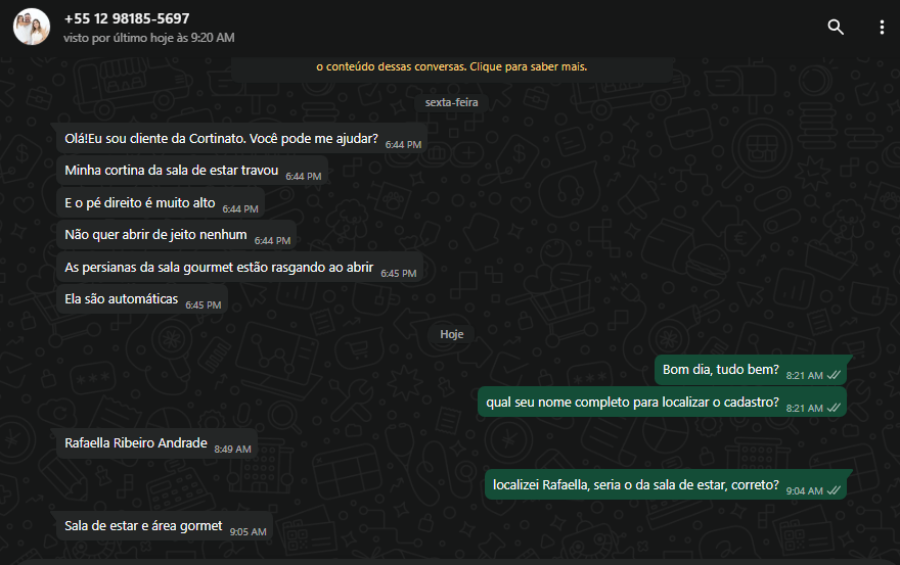
Task: Select message 'Olá!Eu sou cliente da Cortinato'
Action: [242, 139]
